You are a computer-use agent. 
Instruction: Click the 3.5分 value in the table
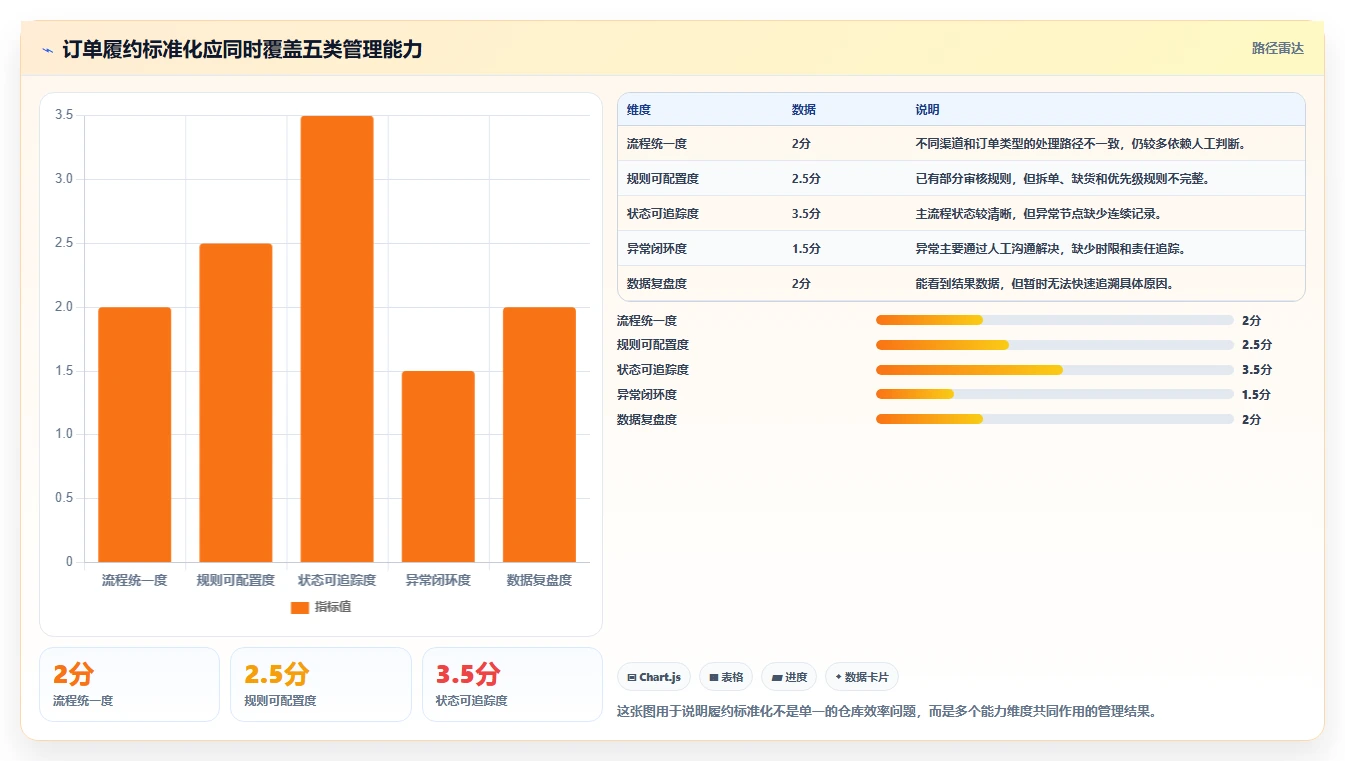pos(806,214)
